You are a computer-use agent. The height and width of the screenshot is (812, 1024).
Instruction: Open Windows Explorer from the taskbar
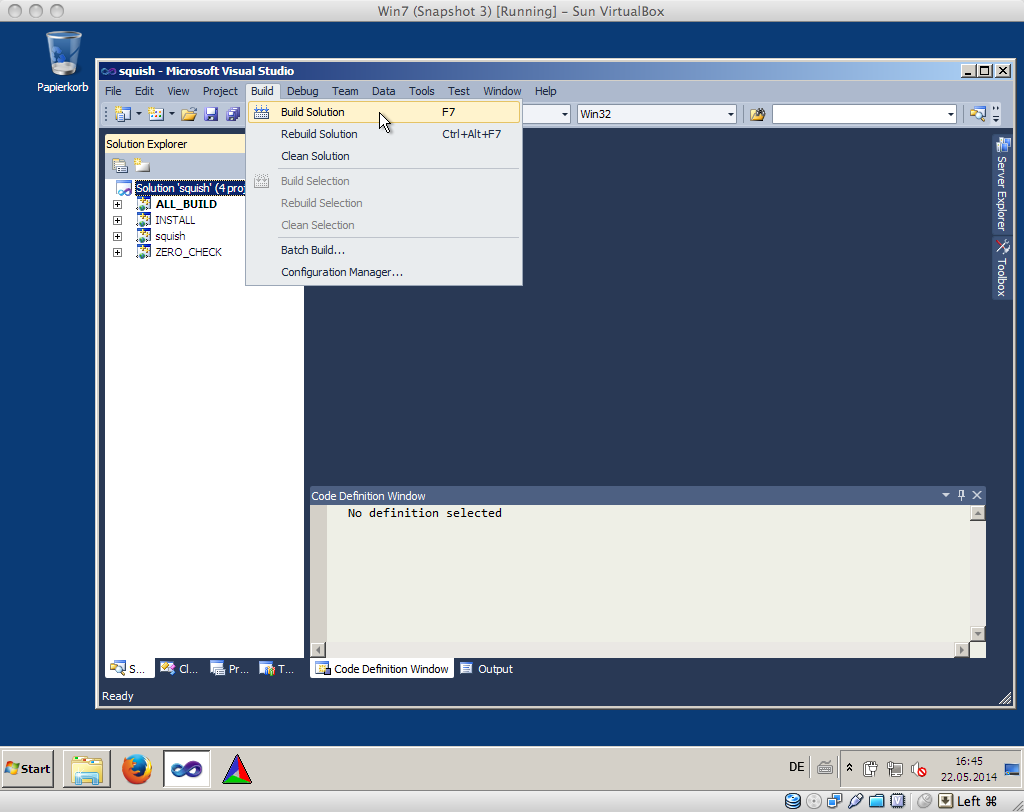87,769
